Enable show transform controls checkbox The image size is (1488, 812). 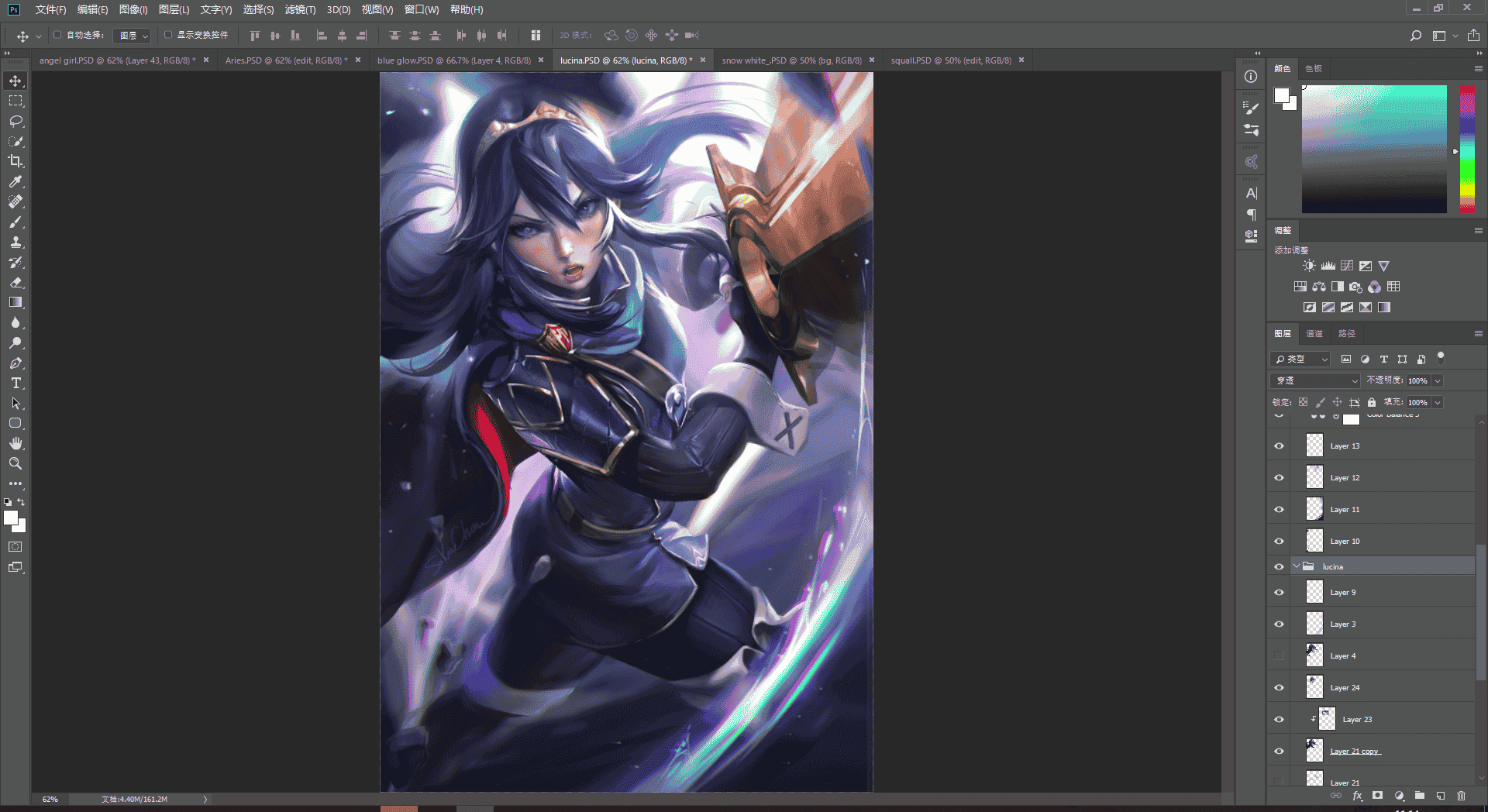coord(168,35)
